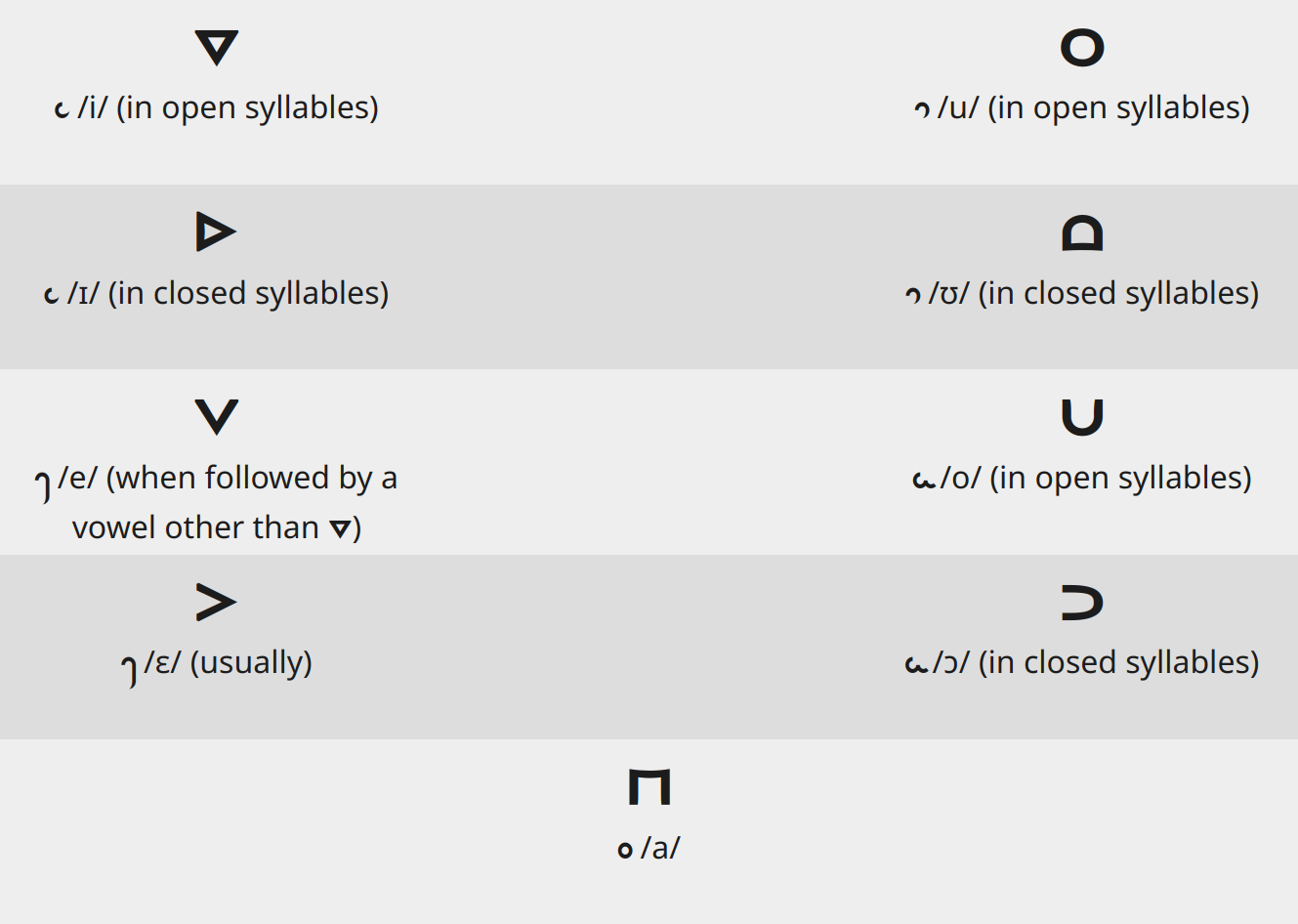Click the downward-pointing triangle glyph above /i/
Screen dimensions: 1298x924
pyautogui.click(x=216, y=47)
